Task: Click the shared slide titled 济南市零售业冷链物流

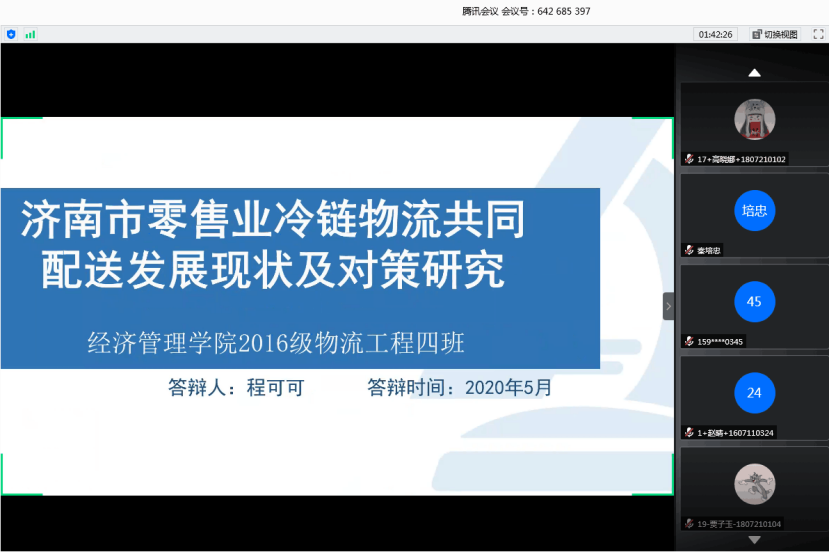Action: click(336, 305)
